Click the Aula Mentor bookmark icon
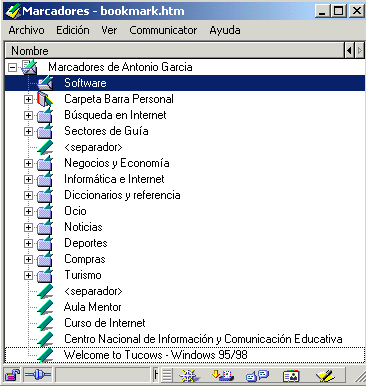This screenshot has width=366, height=386. [x=45, y=307]
